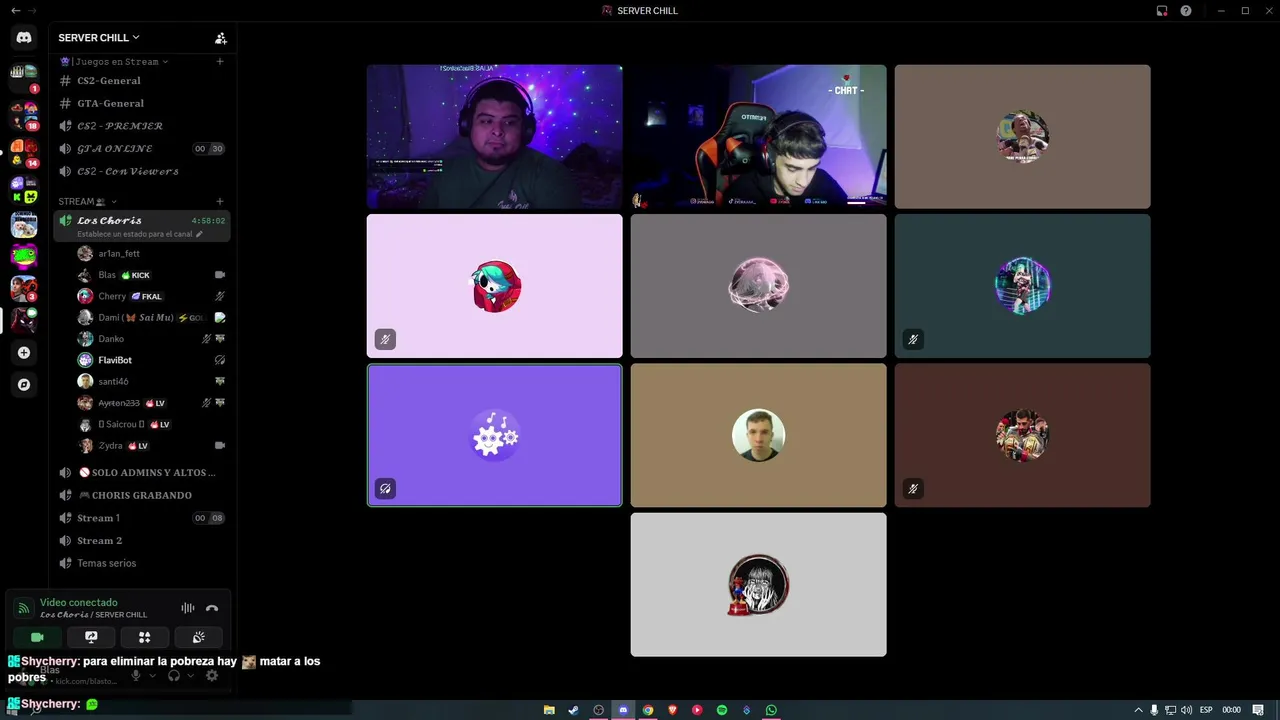Open the taskbar clock showing 00:00
The image size is (1280, 720).
pos(1232,710)
